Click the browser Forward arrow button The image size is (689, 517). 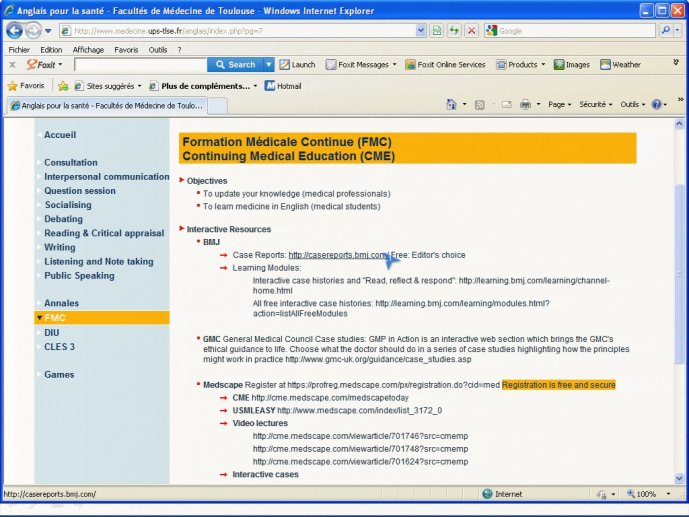pos(33,31)
